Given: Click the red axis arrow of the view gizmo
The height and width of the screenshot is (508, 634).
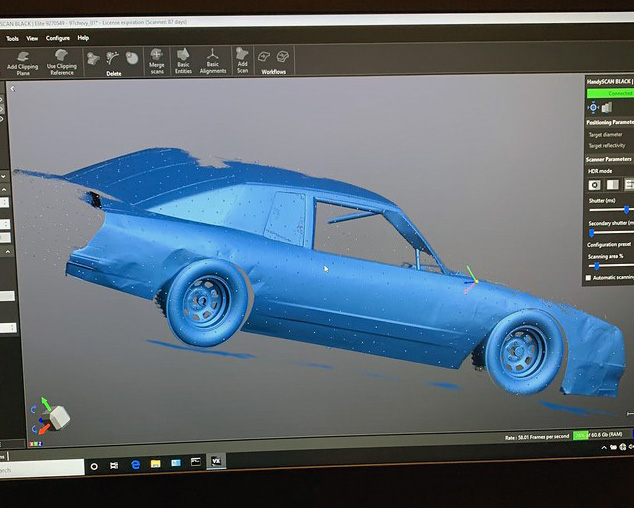Looking at the screenshot, I should pyautogui.click(x=44, y=428).
